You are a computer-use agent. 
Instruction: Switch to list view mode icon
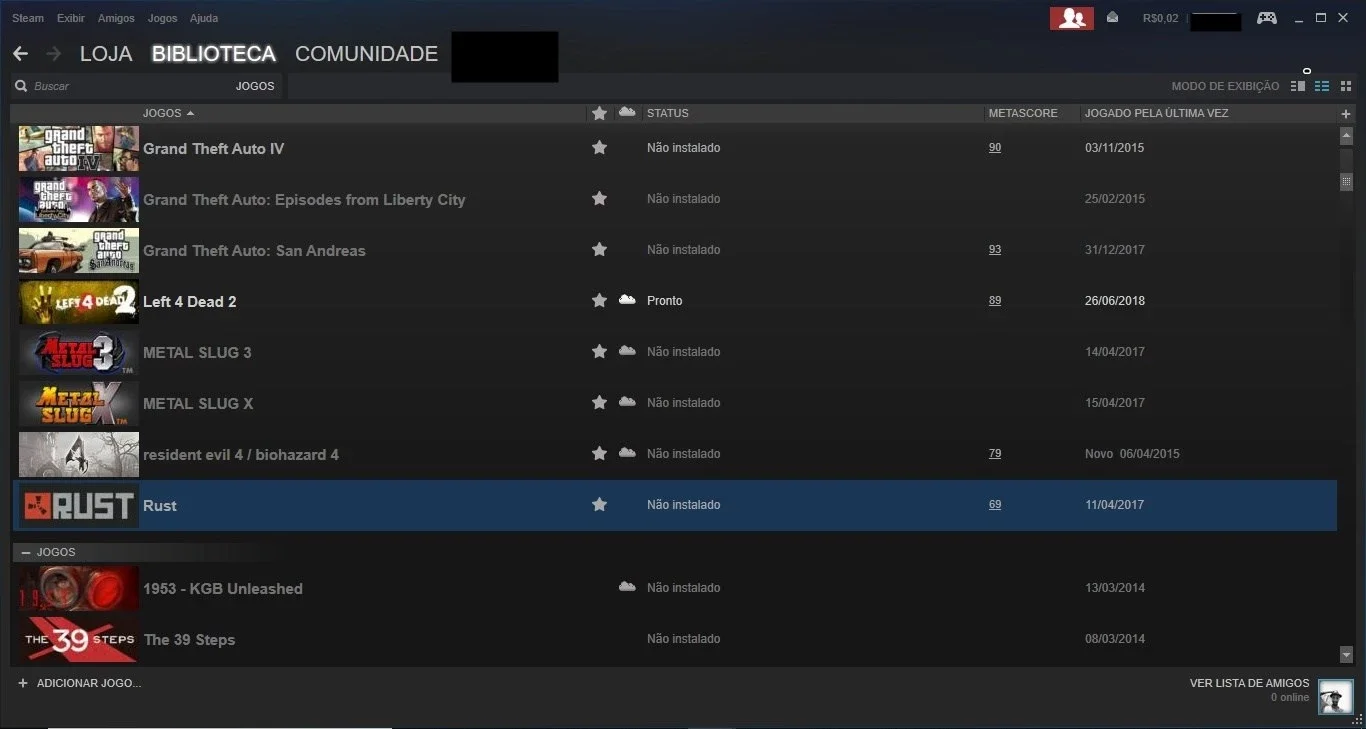pyautogui.click(x=1322, y=86)
